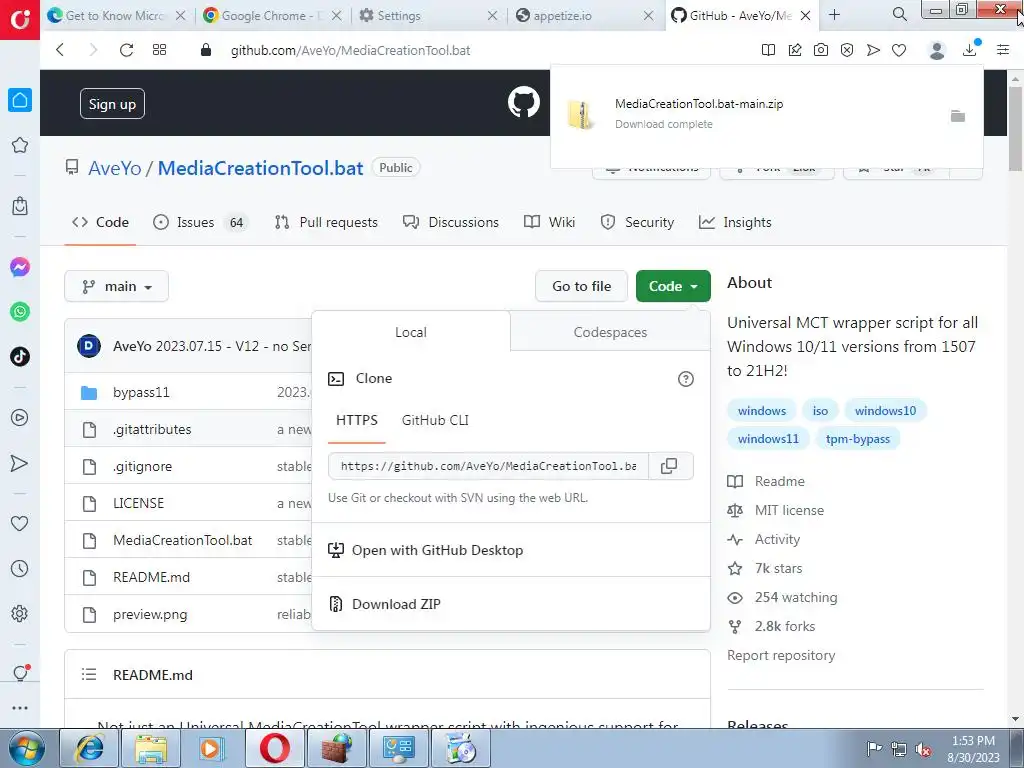Click the windows11 topic tag
The height and width of the screenshot is (768, 1024).
[x=768, y=439]
